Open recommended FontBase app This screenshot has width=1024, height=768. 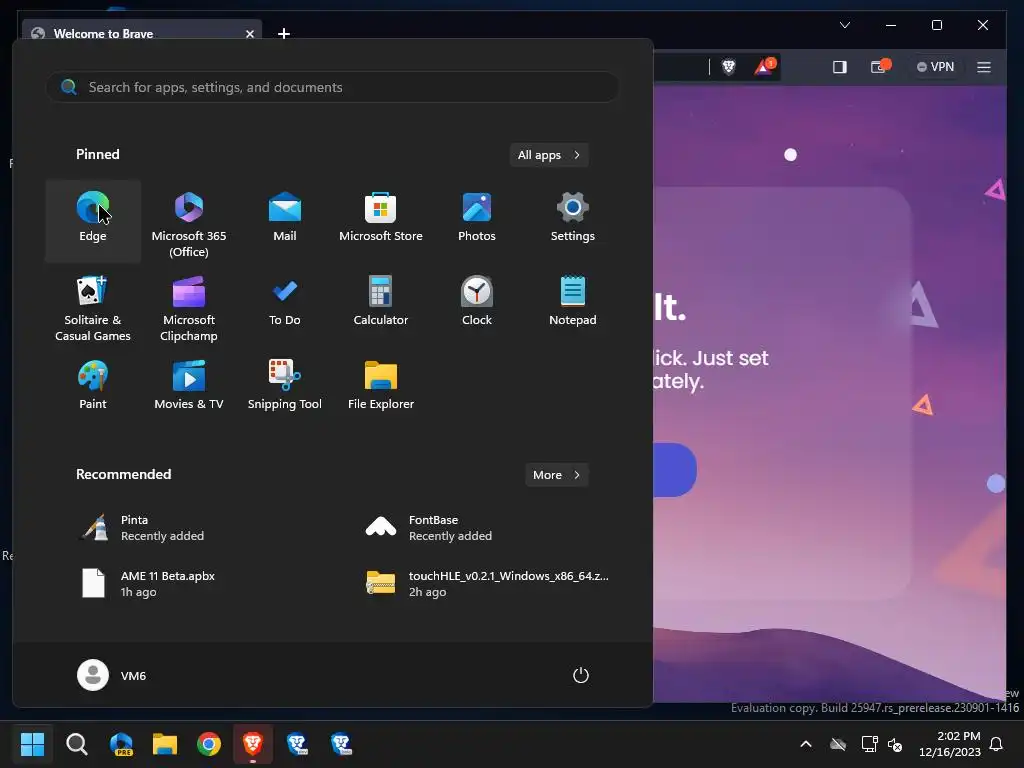tap(477, 528)
